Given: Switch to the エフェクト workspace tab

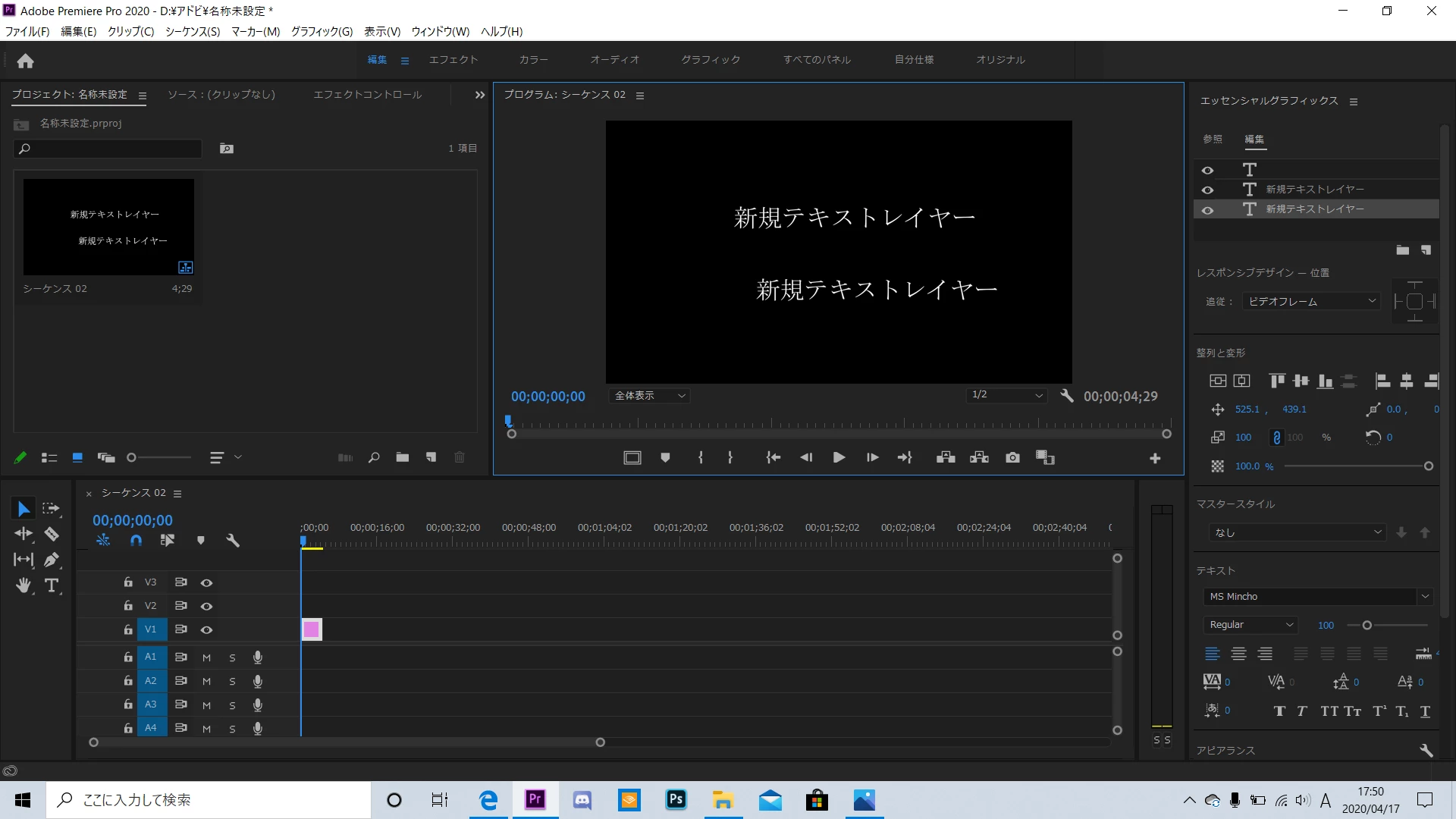Looking at the screenshot, I should (x=453, y=59).
